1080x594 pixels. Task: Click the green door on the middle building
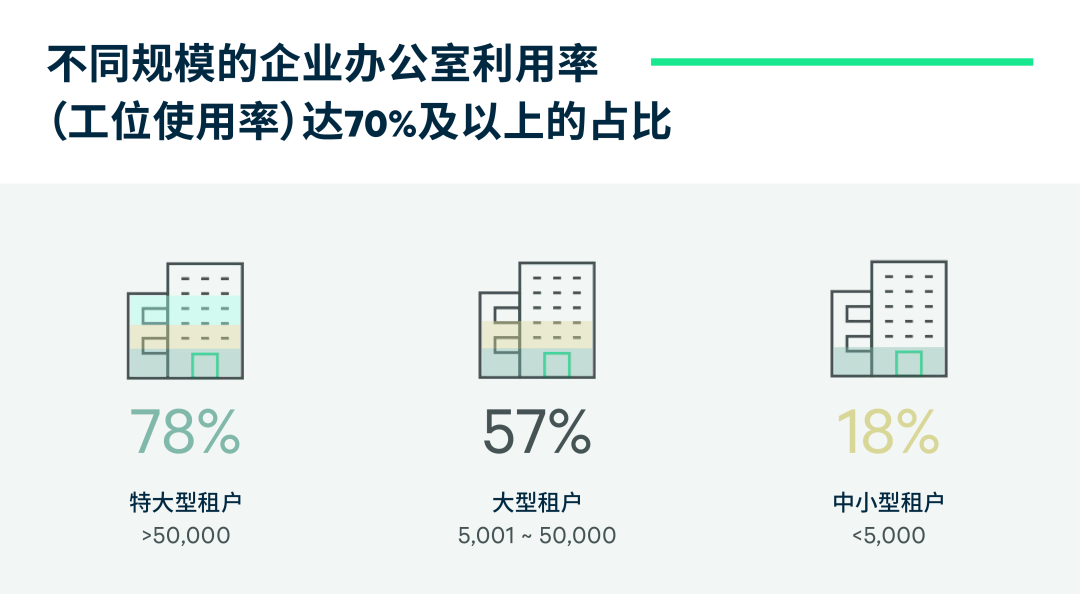[557, 365]
